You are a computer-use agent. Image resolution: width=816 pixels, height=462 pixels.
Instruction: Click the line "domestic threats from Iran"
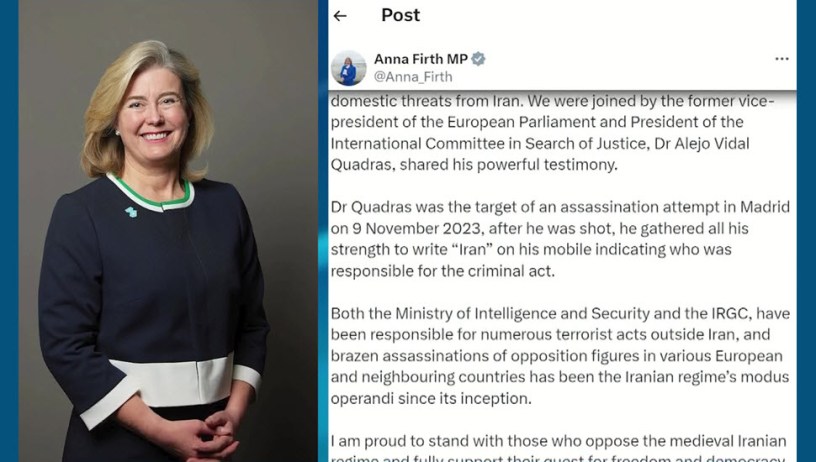click(x=426, y=100)
